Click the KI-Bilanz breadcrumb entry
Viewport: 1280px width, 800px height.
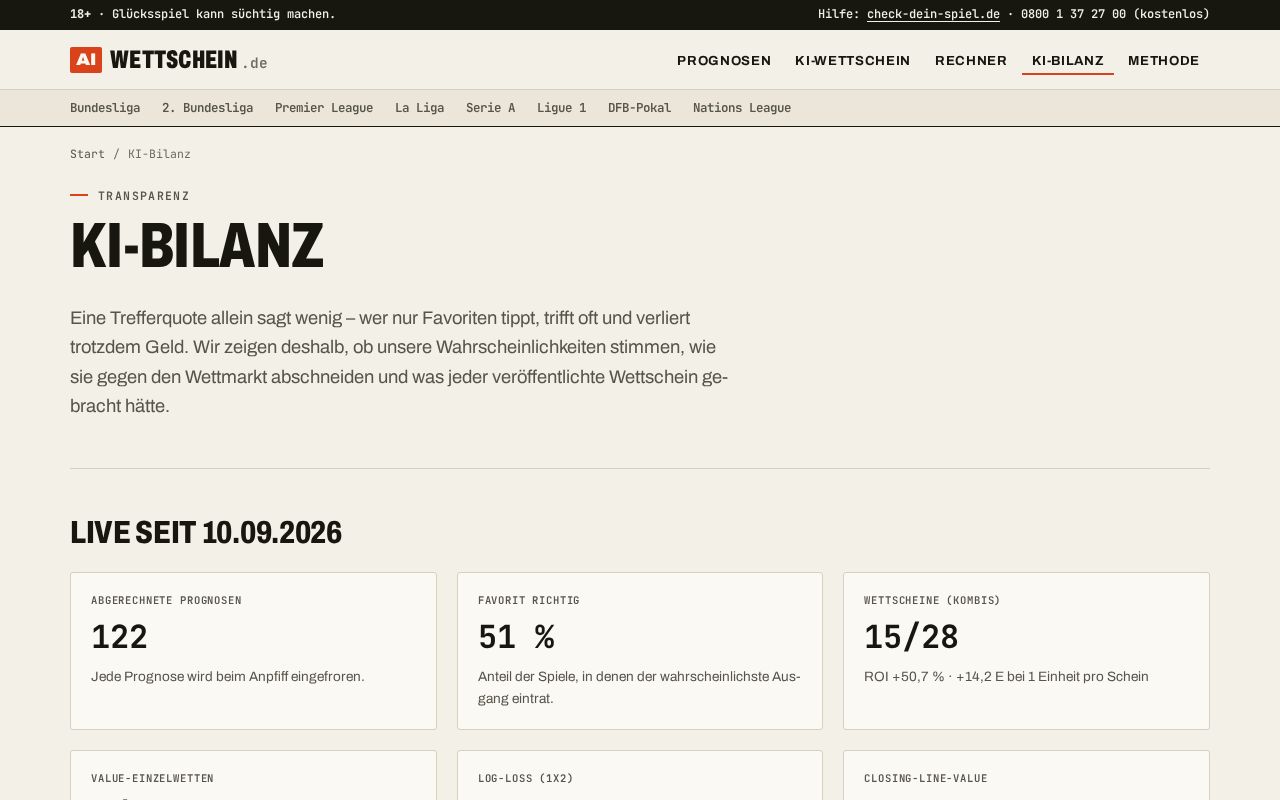click(159, 154)
